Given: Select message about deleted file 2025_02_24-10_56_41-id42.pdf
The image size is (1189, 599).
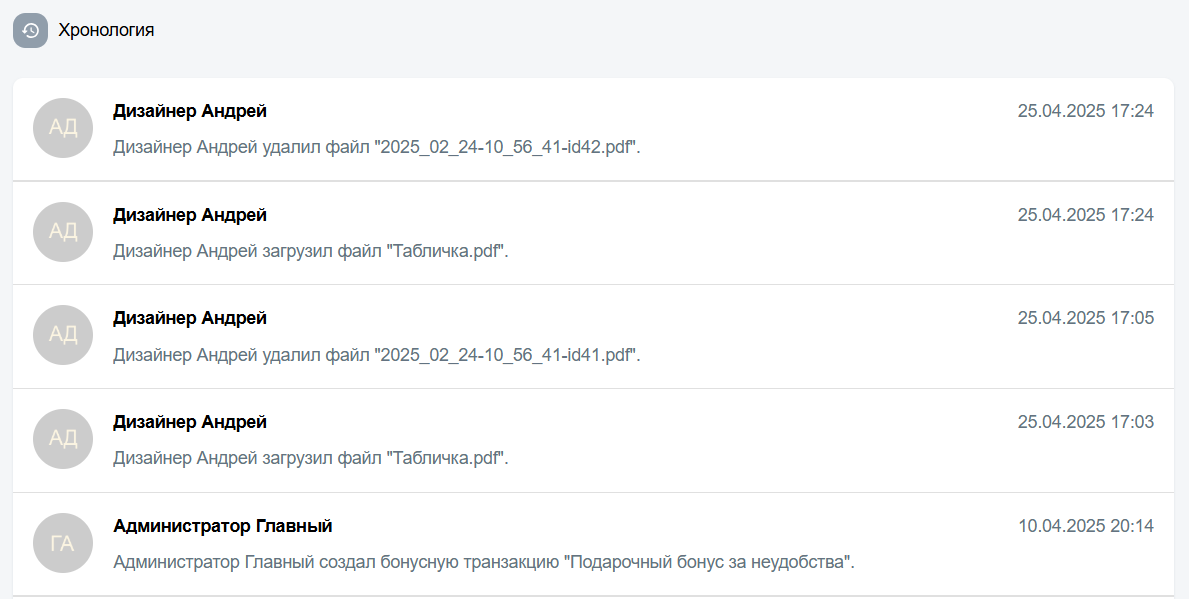Looking at the screenshot, I should 377,147.
